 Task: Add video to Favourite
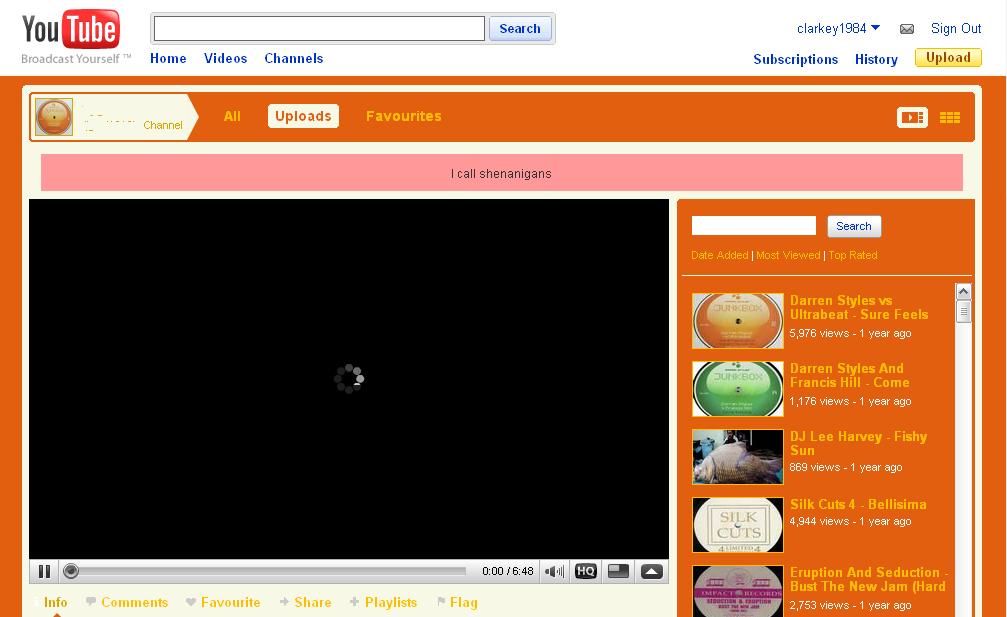[223, 602]
